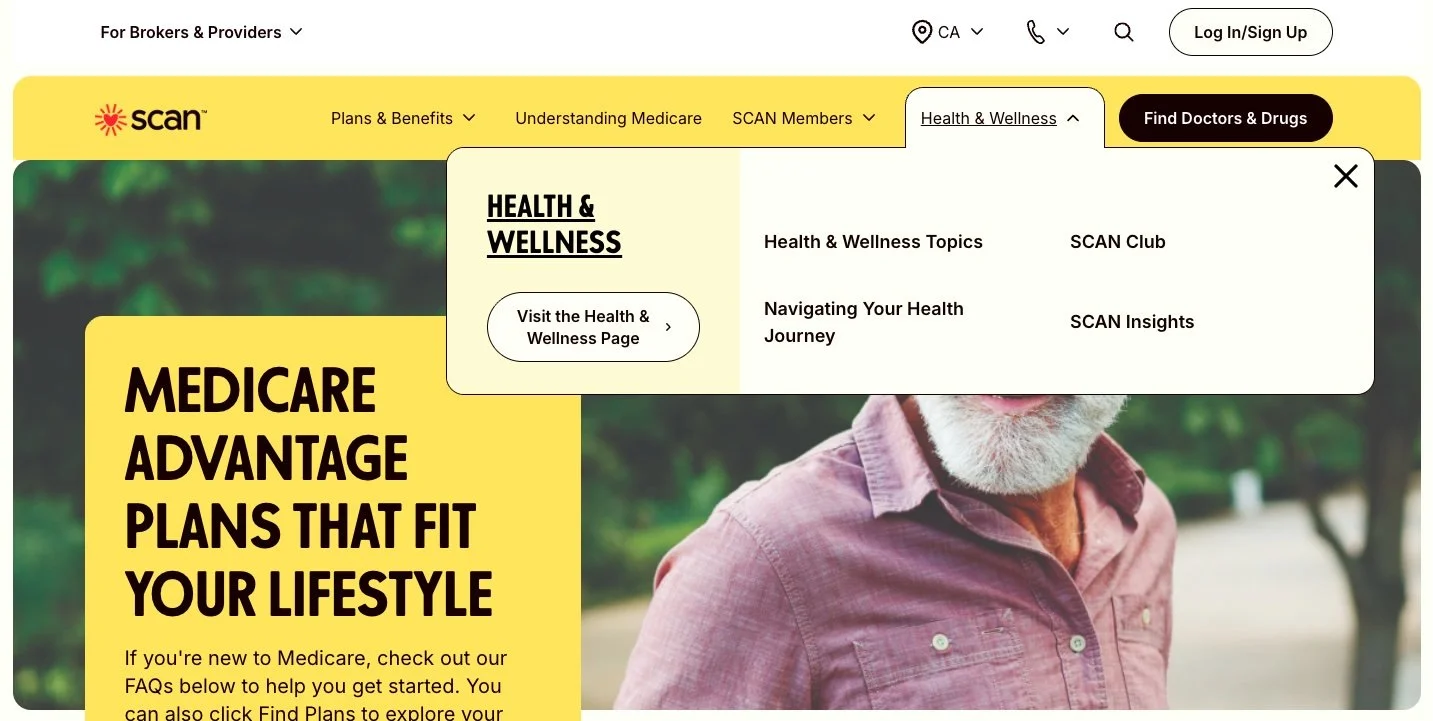Expand the phone contact dropdown chevron
1433x721 pixels.
1063,32
